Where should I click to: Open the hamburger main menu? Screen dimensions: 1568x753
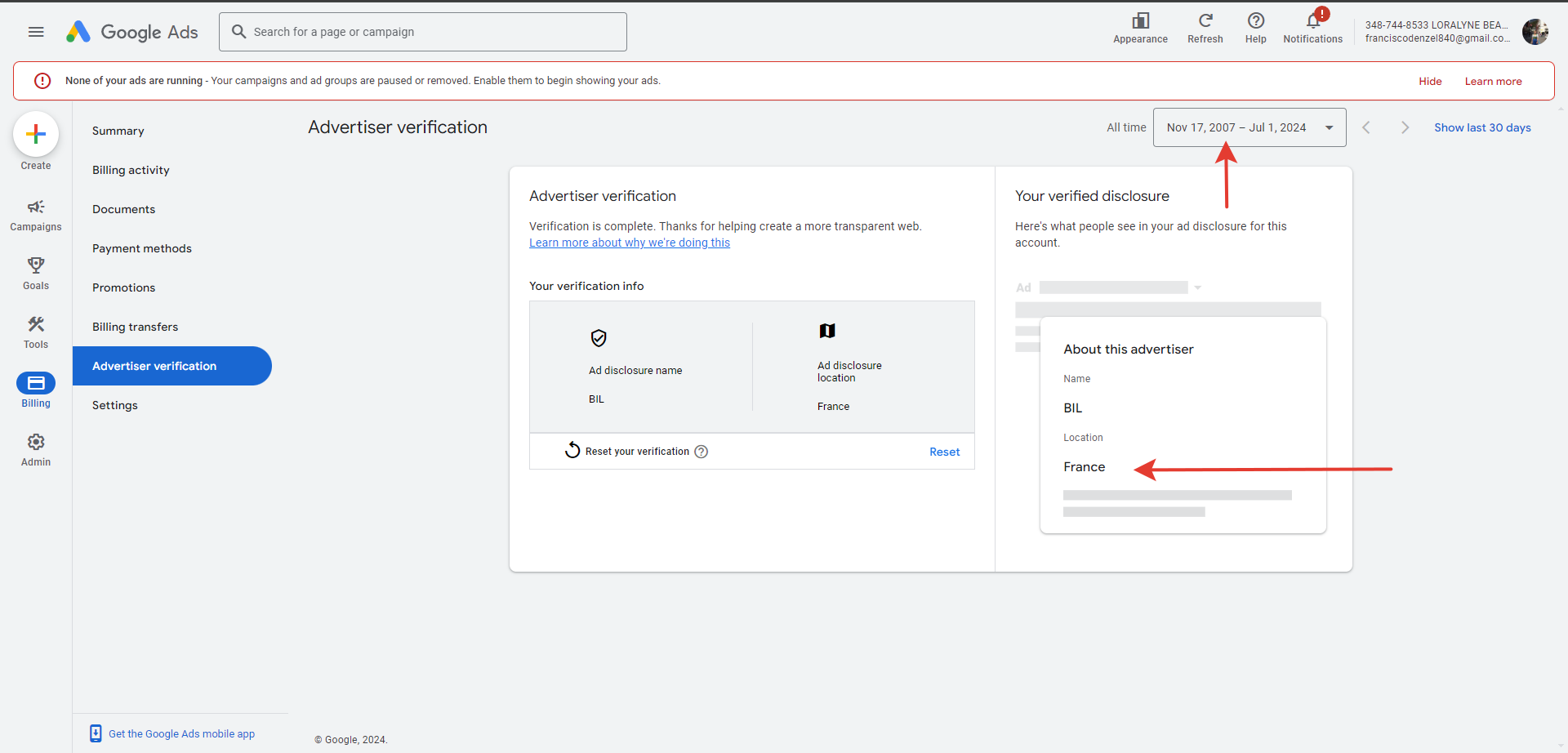(36, 32)
